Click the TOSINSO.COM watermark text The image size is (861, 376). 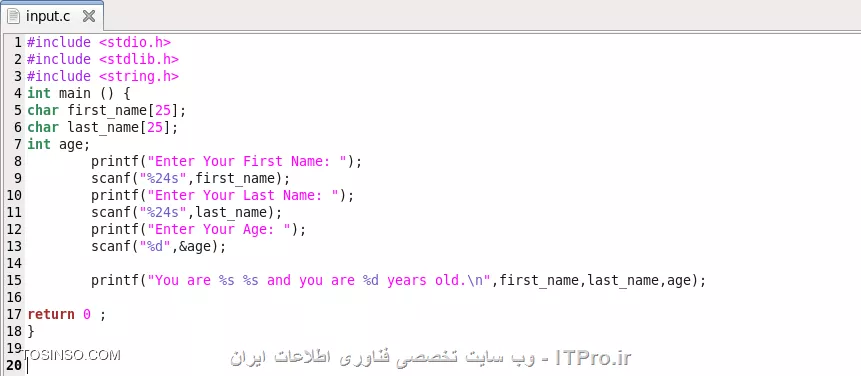(70, 355)
